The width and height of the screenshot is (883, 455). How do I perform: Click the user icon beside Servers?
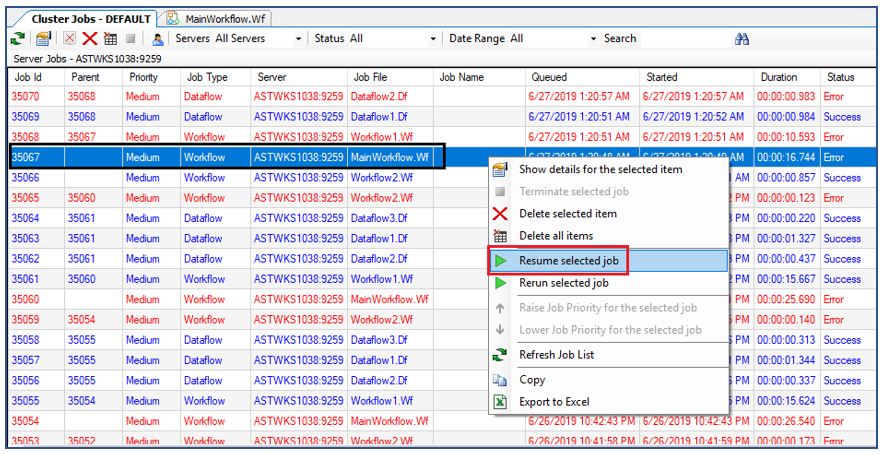click(157, 39)
